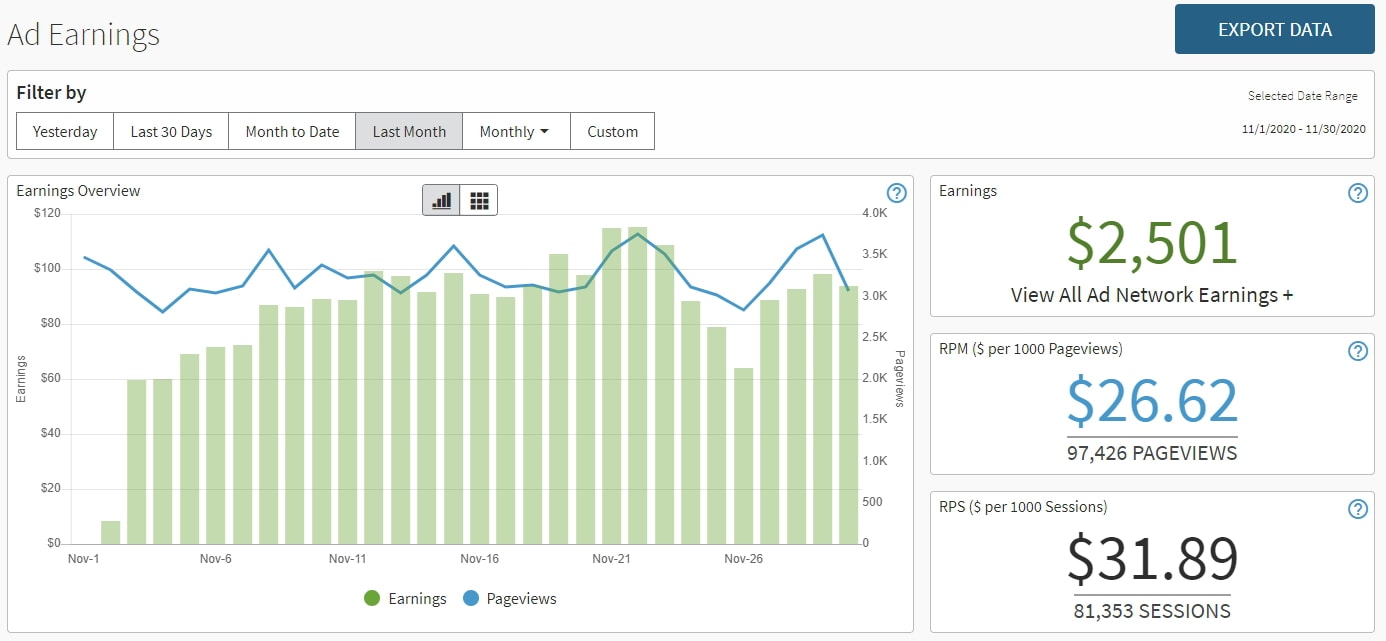
Task: Toggle Pageviews series in chart legend
Action: click(509, 598)
